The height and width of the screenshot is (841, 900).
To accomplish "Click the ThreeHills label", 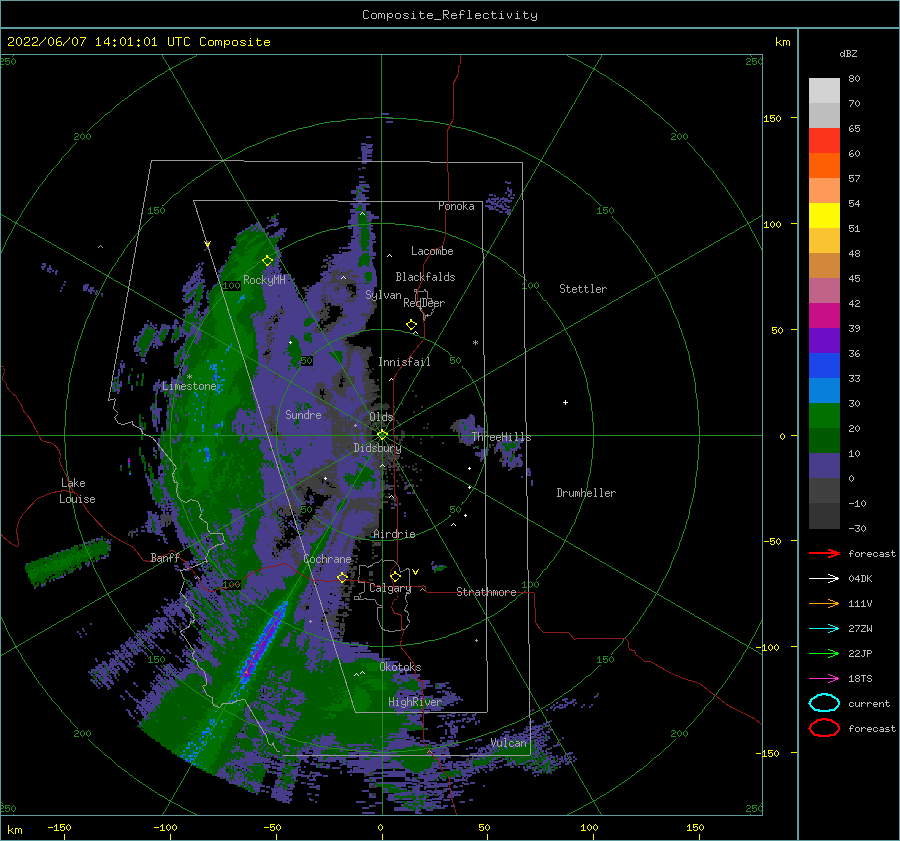I will click(501, 437).
